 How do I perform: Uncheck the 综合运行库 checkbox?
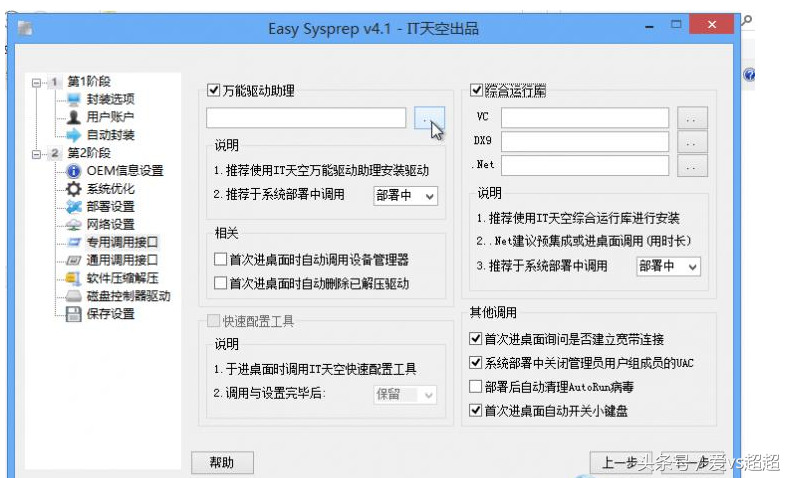[x=476, y=90]
